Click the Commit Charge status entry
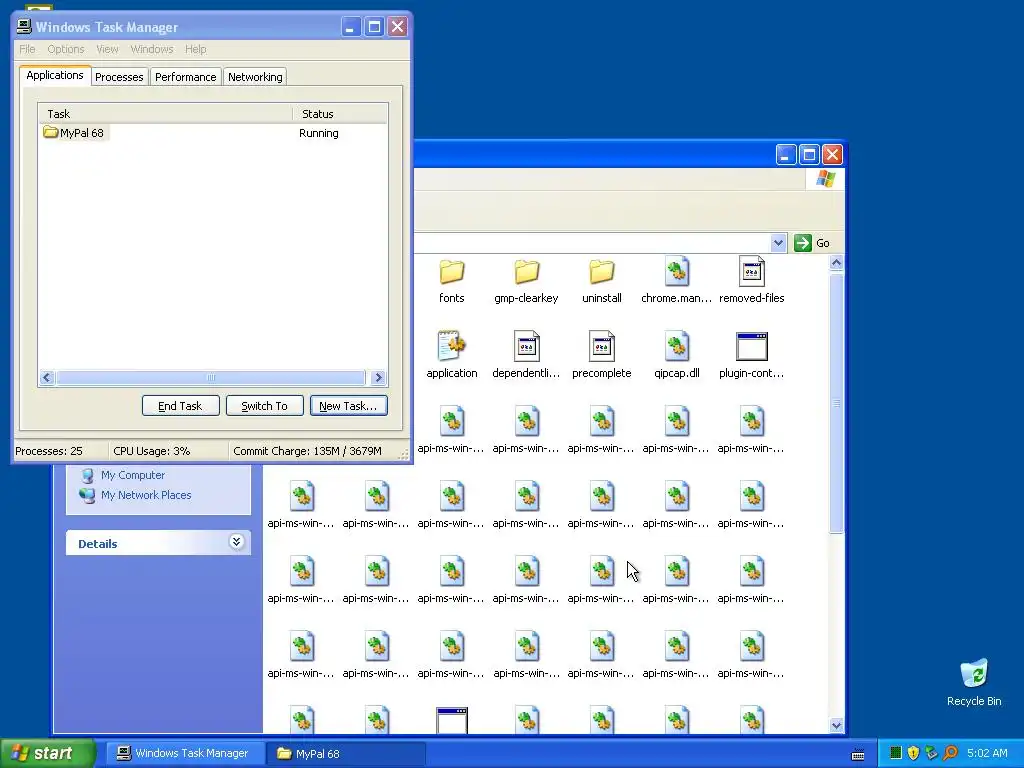The image size is (1024, 768). pos(307,451)
